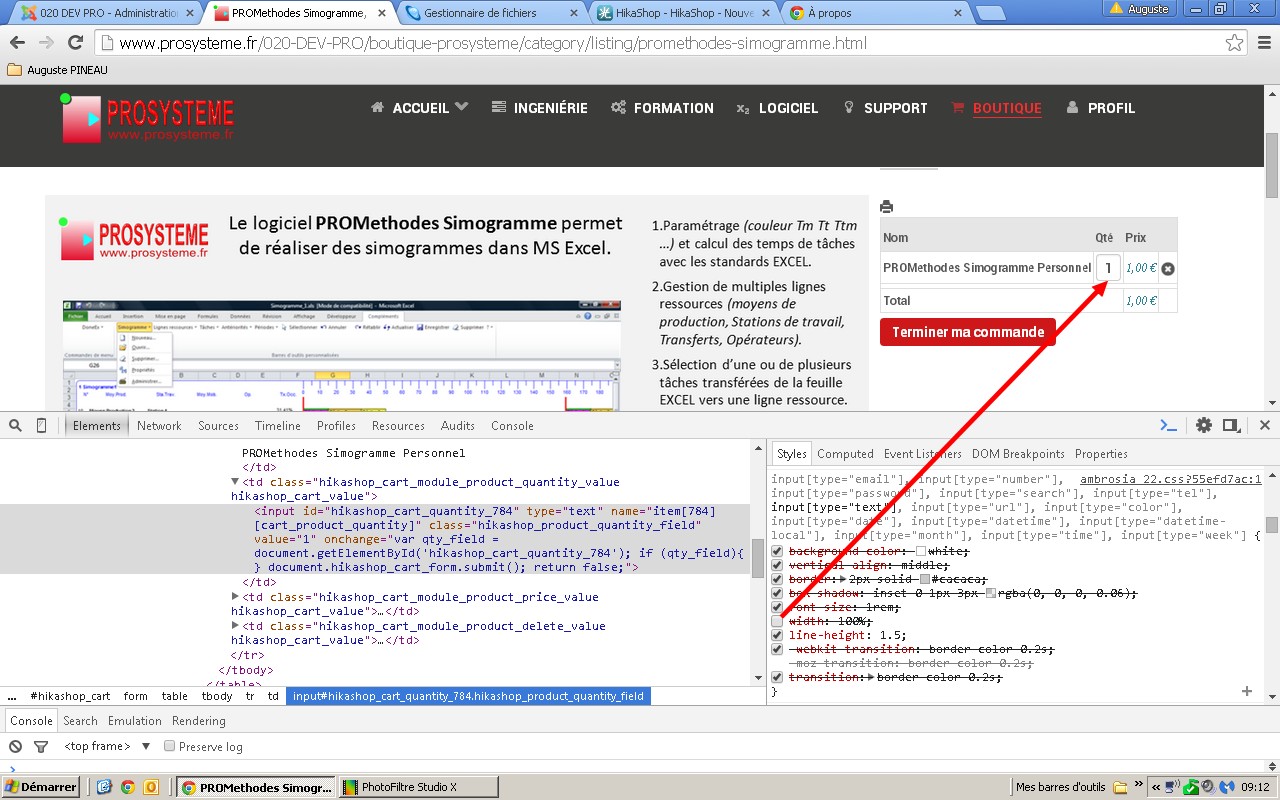Disable the line-height property checkbox
The height and width of the screenshot is (800, 1280).
click(x=777, y=635)
